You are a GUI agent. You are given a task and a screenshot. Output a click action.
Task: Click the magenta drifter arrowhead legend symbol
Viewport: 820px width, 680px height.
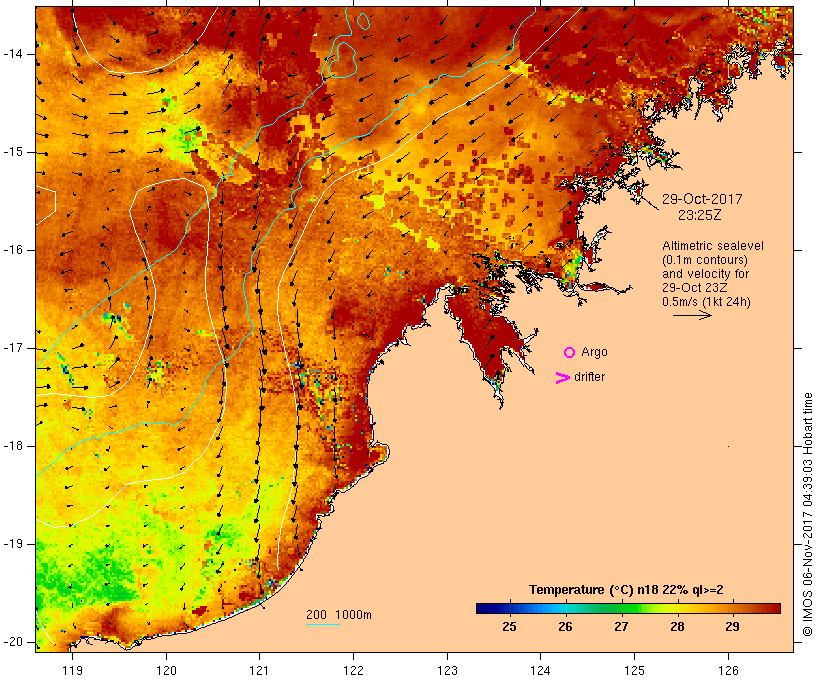coord(562,378)
